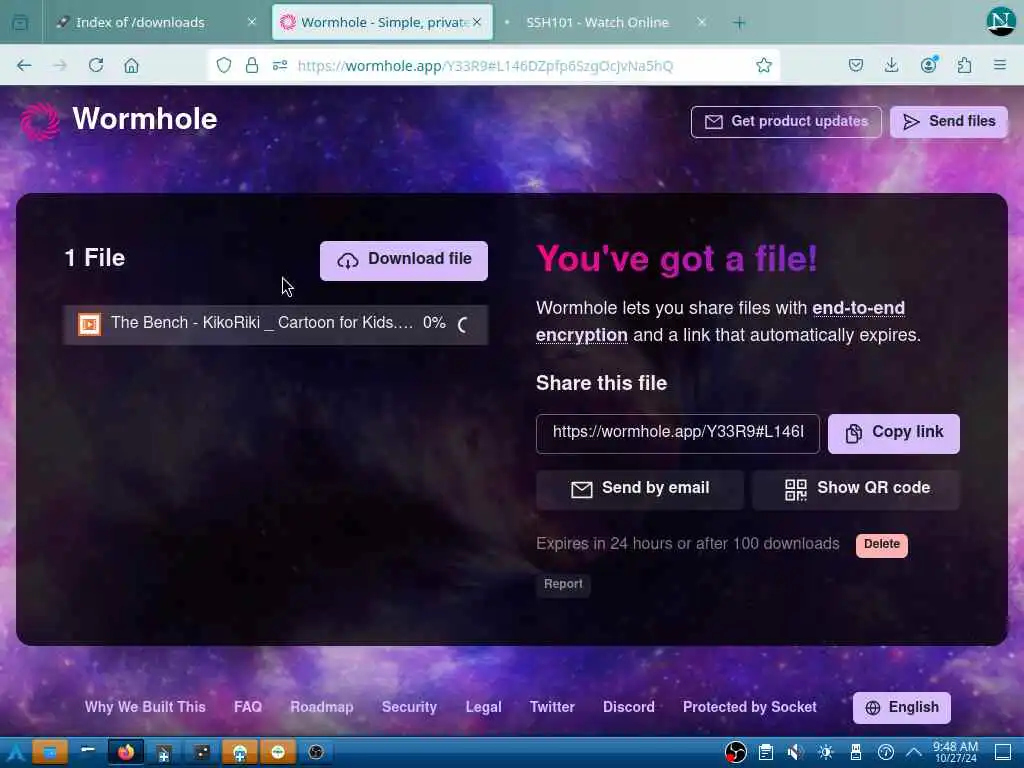Open volume control in system tray
The height and width of the screenshot is (768, 1024).
point(795,752)
